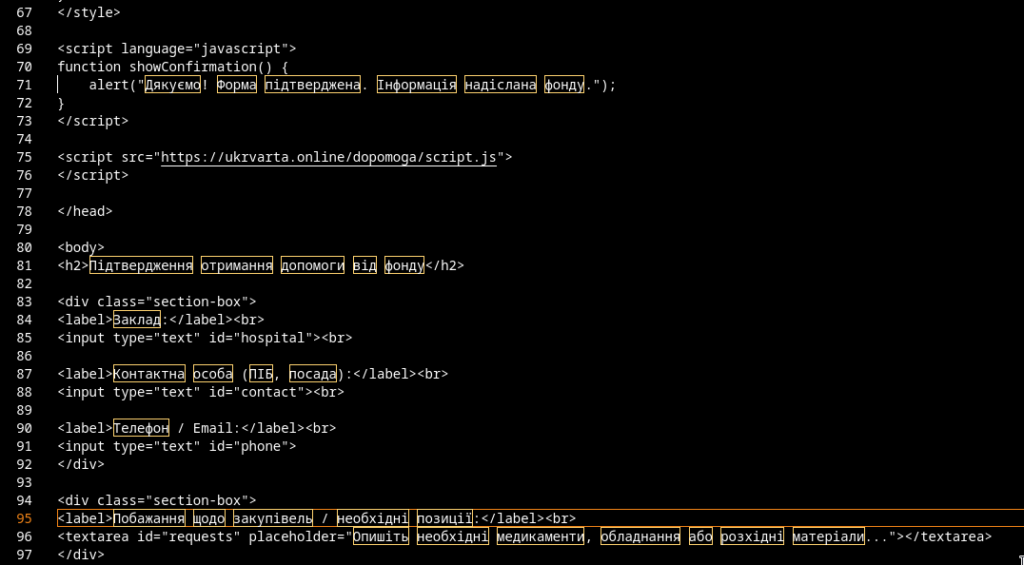Click the word "Email" on line 90

click(213, 428)
